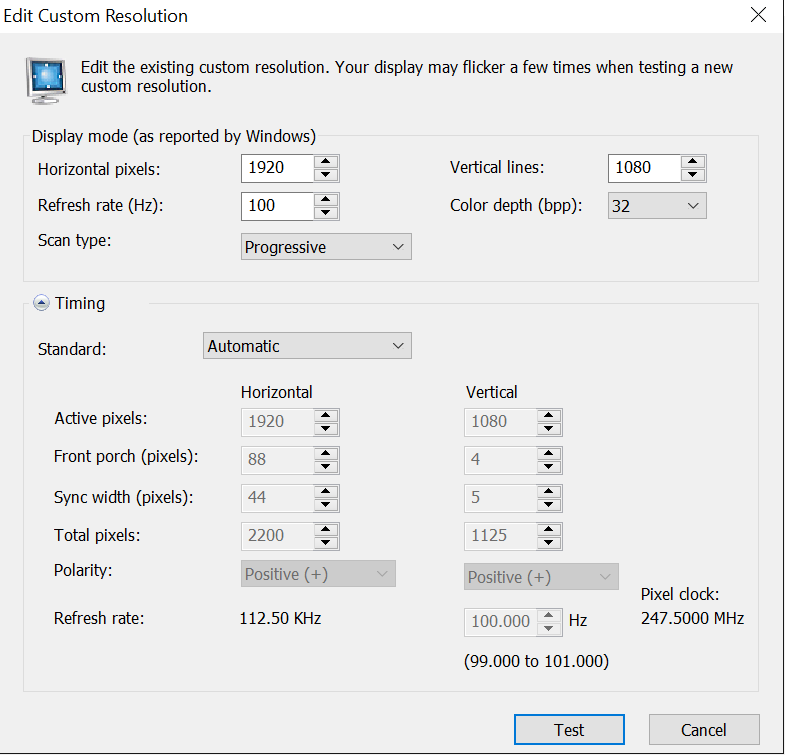Open the Timing Standard Automatic dropdown

pos(307,346)
